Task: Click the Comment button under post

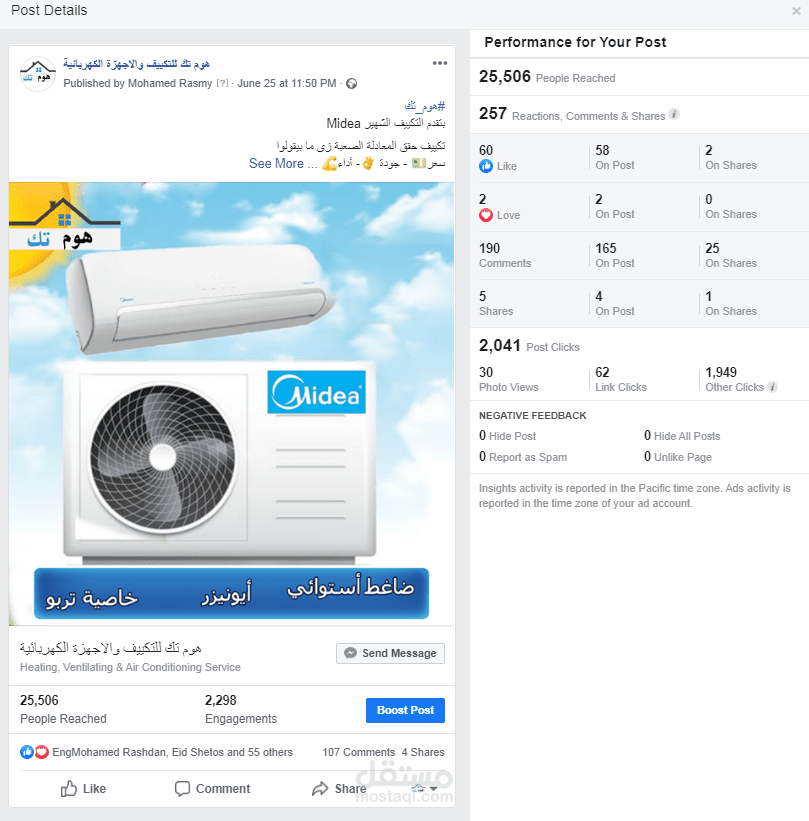Action: pyautogui.click(x=212, y=789)
